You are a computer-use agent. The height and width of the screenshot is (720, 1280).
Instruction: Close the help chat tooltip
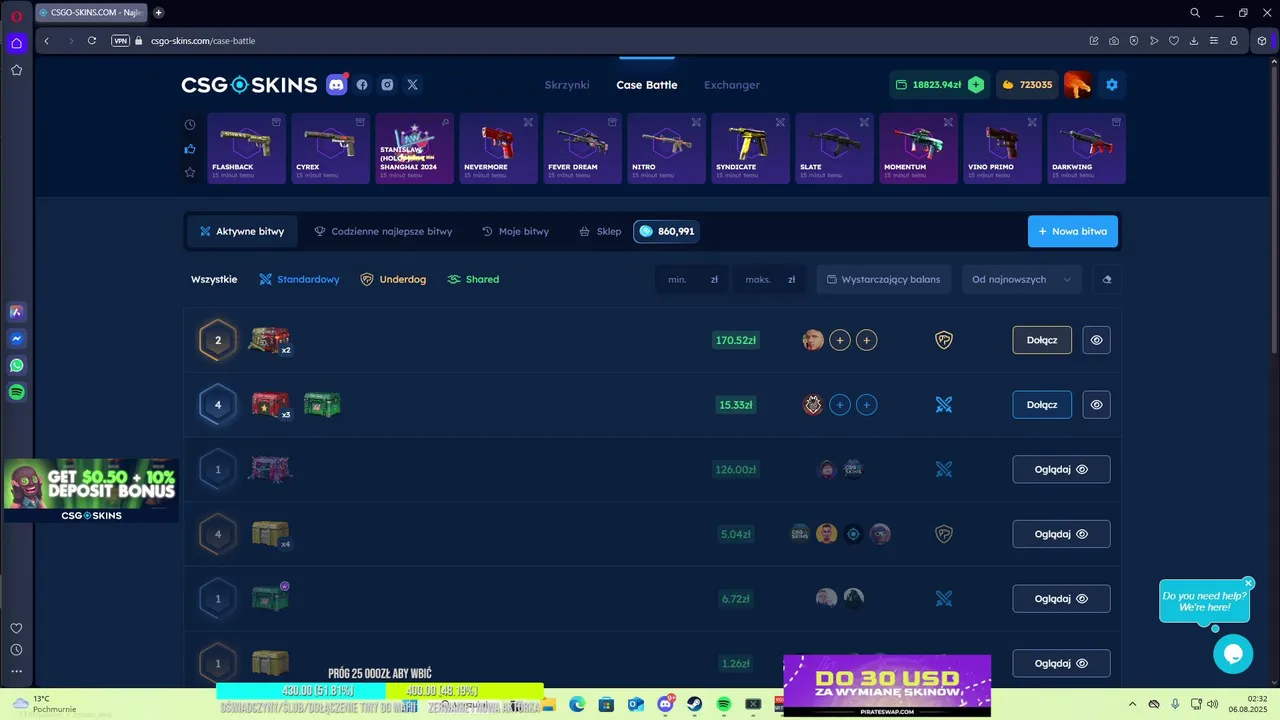click(1248, 583)
